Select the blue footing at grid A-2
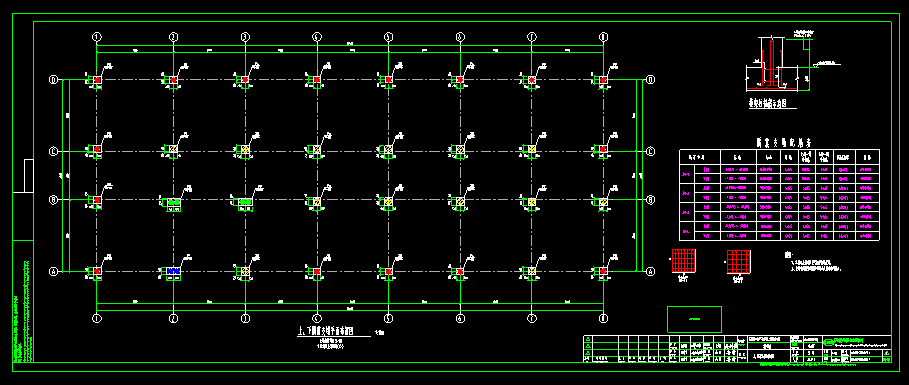The height and width of the screenshot is (385, 909). tap(173, 271)
